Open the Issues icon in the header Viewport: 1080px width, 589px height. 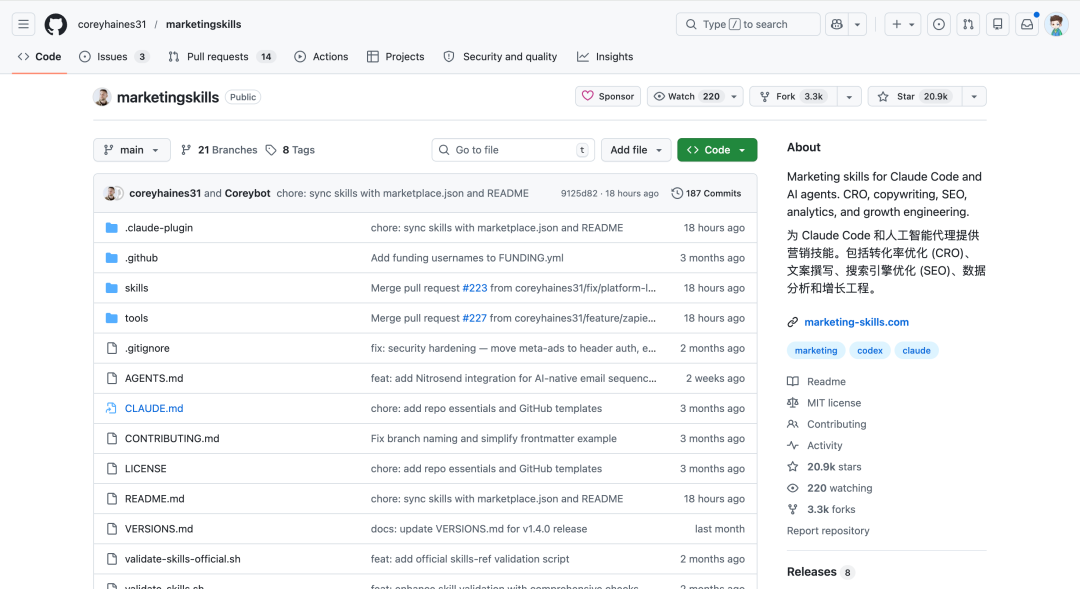(x=939, y=24)
